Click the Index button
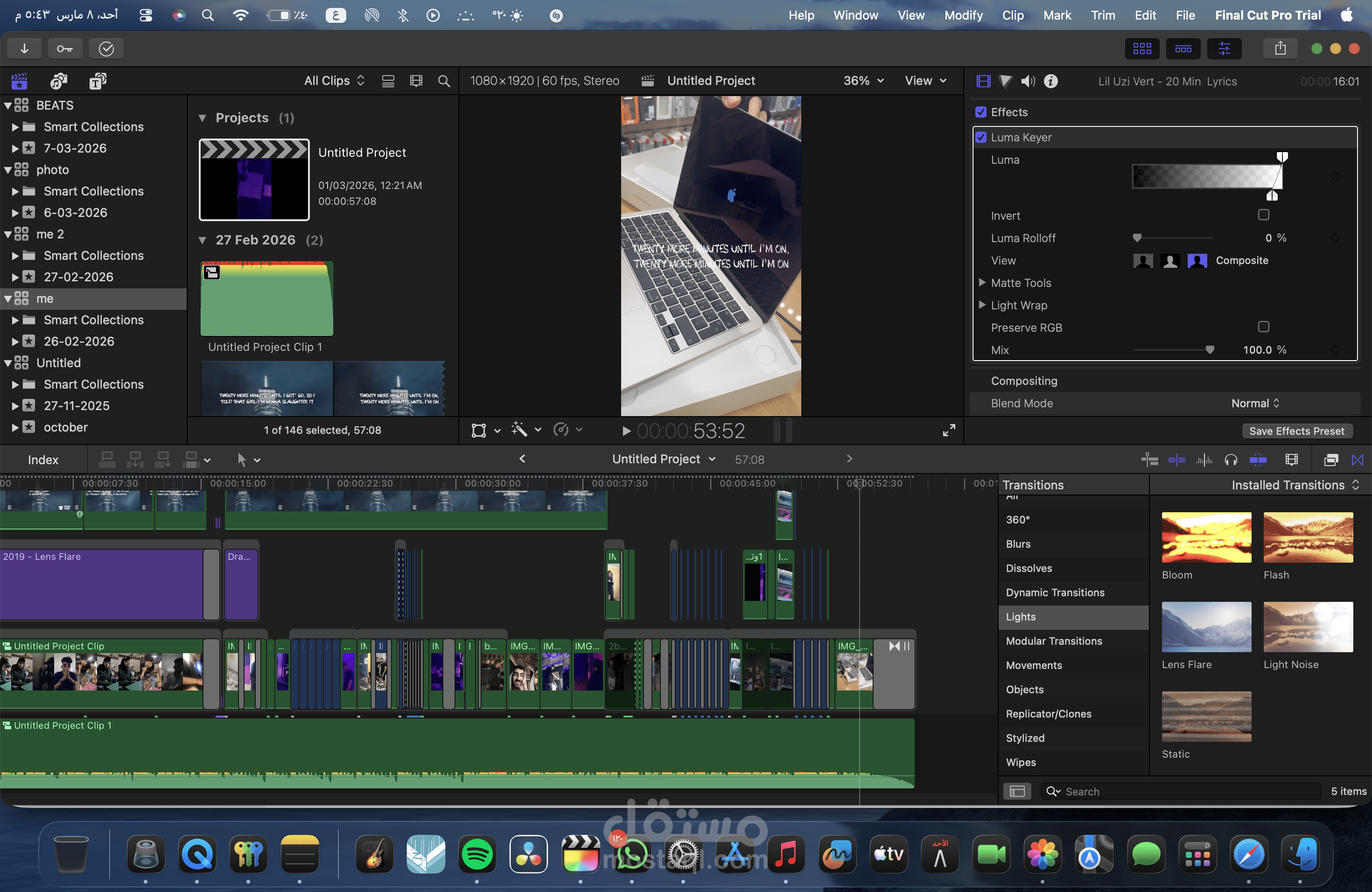Image resolution: width=1372 pixels, height=892 pixels. point(43,460)
